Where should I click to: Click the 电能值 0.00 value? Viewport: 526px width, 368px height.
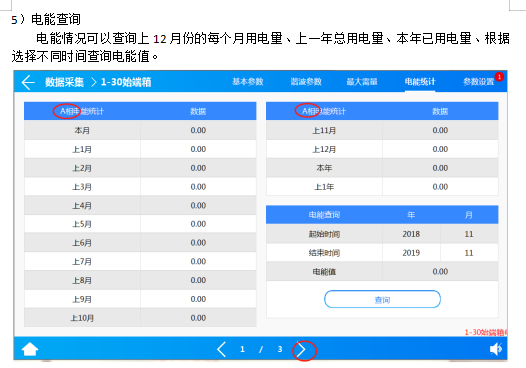click(440, 271)
